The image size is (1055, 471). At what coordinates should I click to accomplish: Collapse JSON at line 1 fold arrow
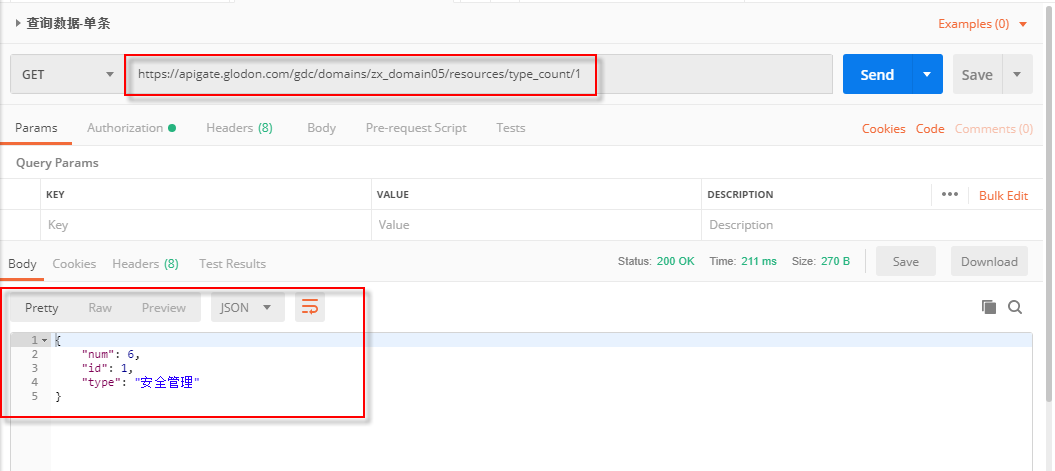[x=44, y=341]
